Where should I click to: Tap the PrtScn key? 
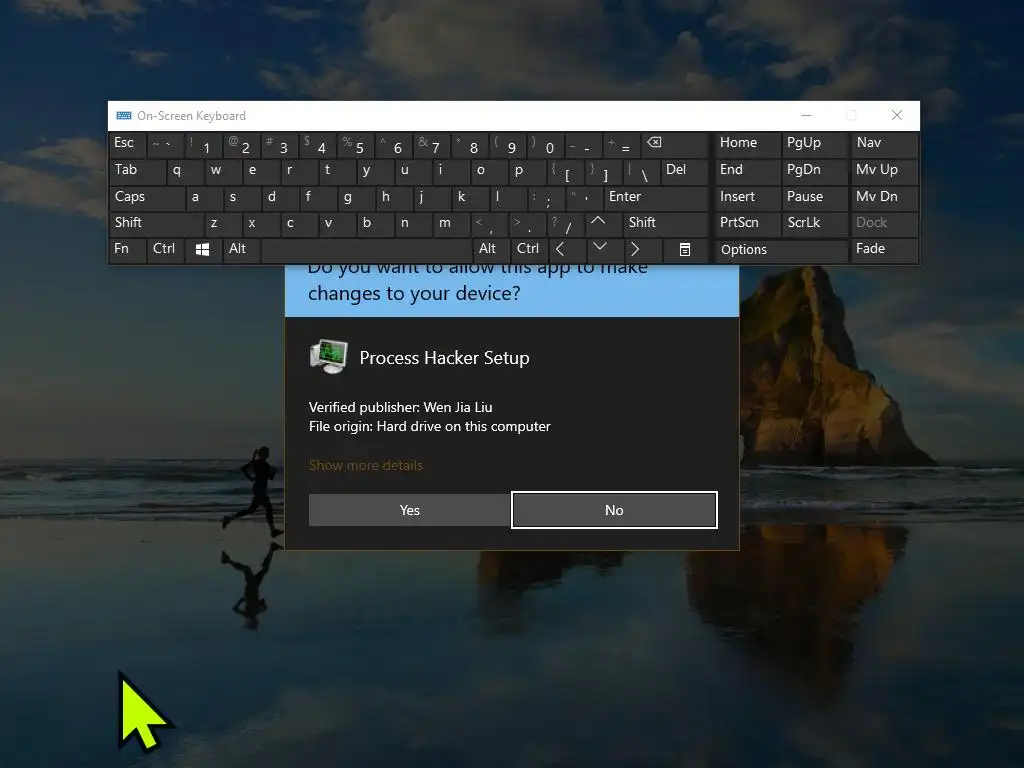pos(746,223)
